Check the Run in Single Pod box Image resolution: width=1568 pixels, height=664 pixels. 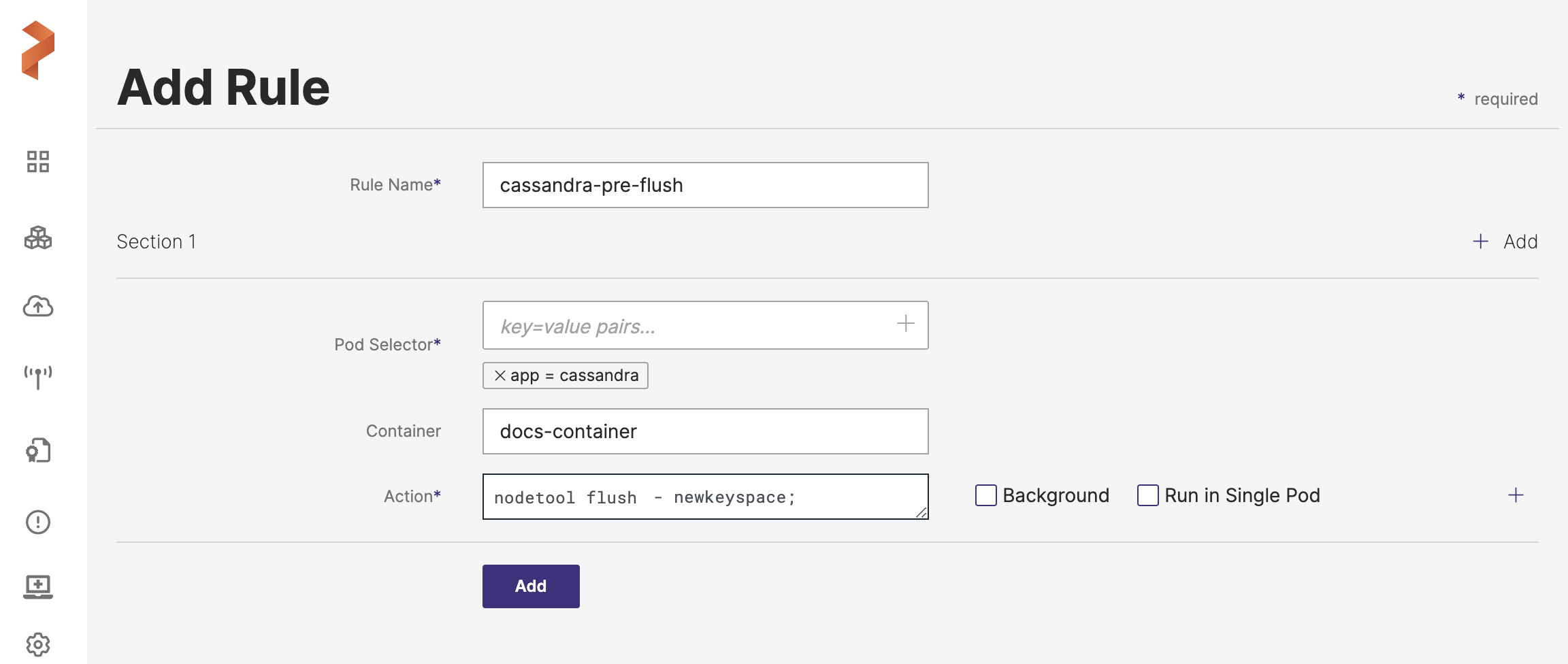1148,495
